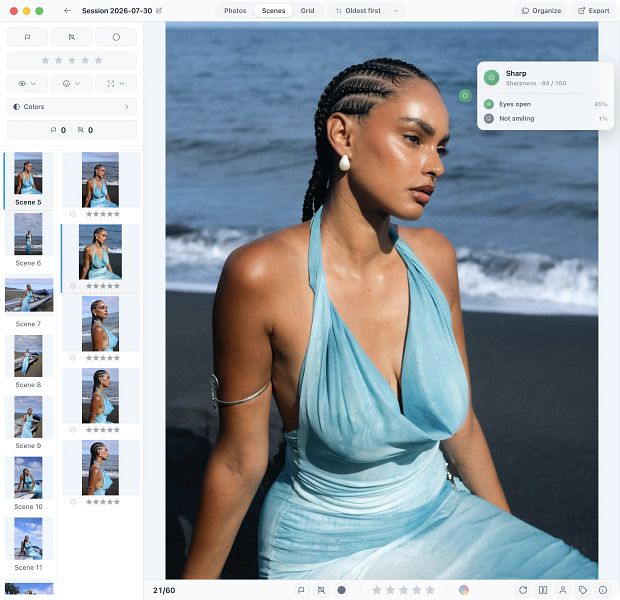Click the Eyes open indicator icon
The height and width of the screenshot is (600, 620).
tap(489, 104)
